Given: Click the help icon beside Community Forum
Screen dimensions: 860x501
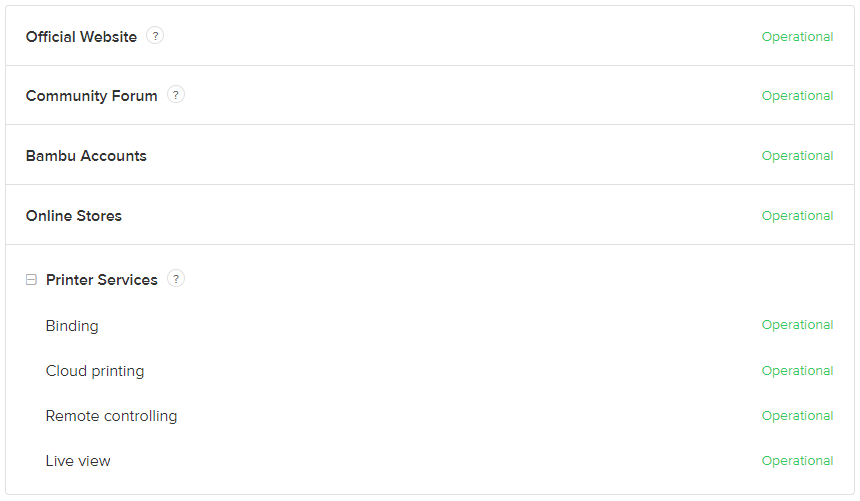Looking at the screenshot, I should click(176, 95).
